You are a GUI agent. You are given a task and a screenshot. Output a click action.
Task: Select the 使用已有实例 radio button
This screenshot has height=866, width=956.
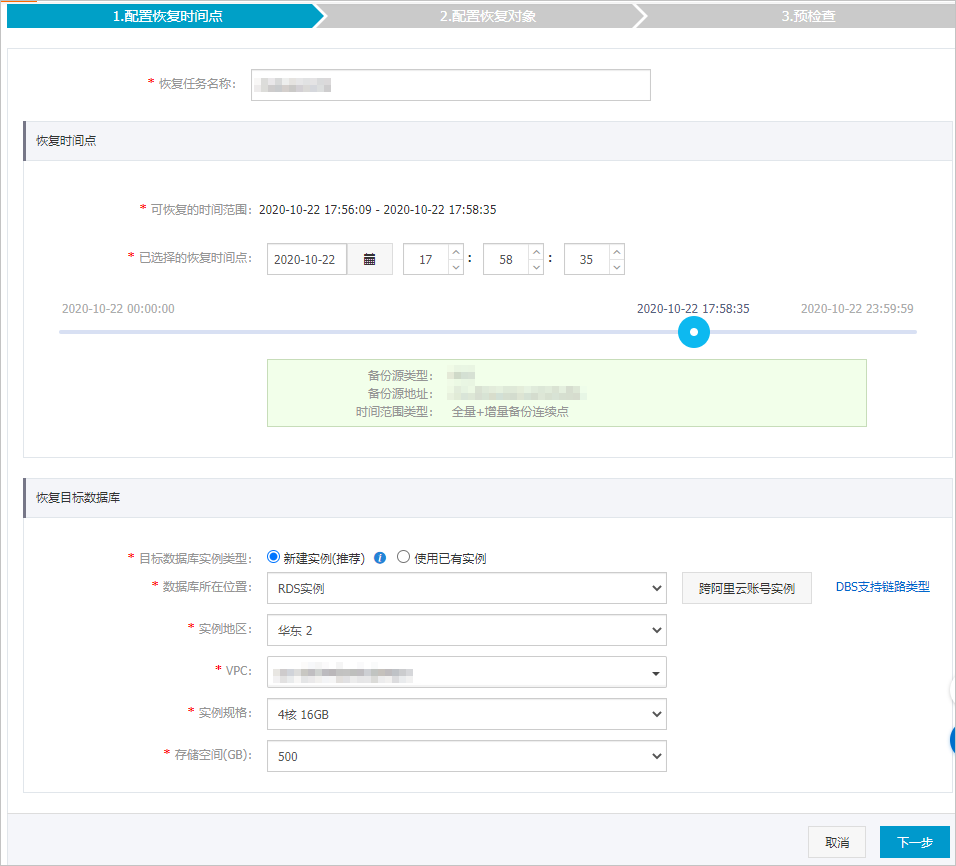pos(403,557)
